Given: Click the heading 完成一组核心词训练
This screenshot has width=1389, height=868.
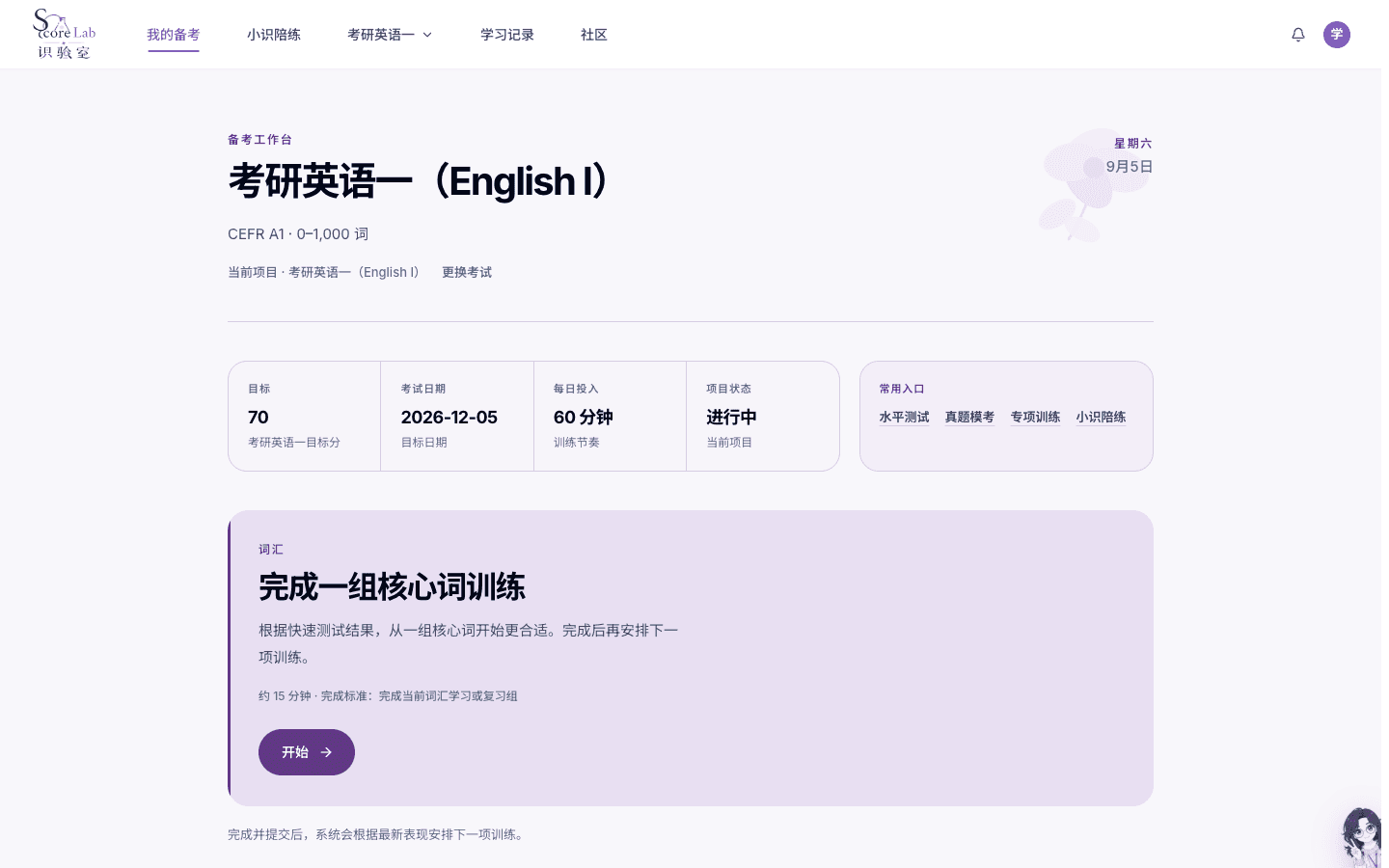Looking at the screenshot, I should [392, 586].
